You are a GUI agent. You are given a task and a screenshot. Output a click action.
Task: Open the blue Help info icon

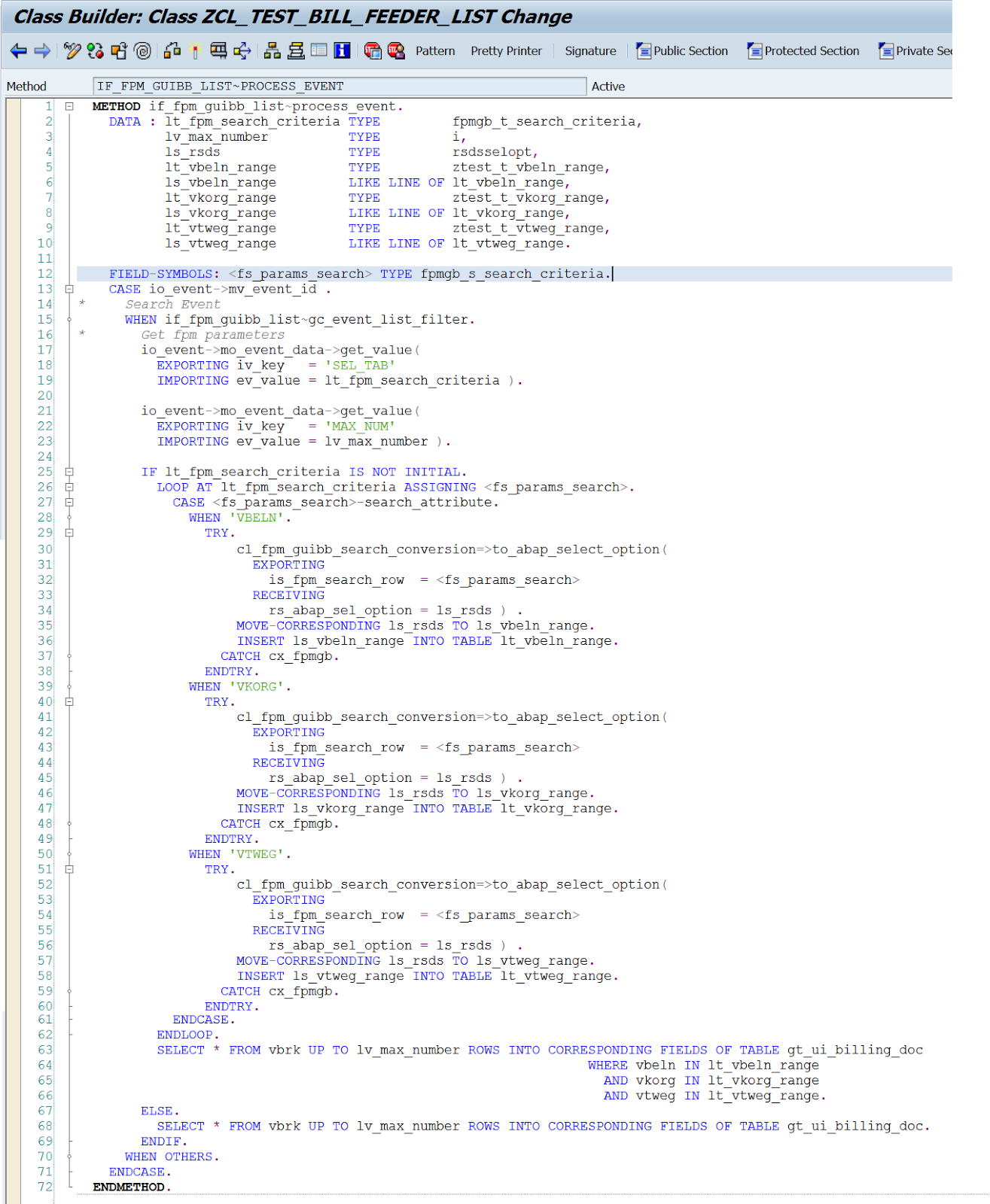click(x=343, y=50)
